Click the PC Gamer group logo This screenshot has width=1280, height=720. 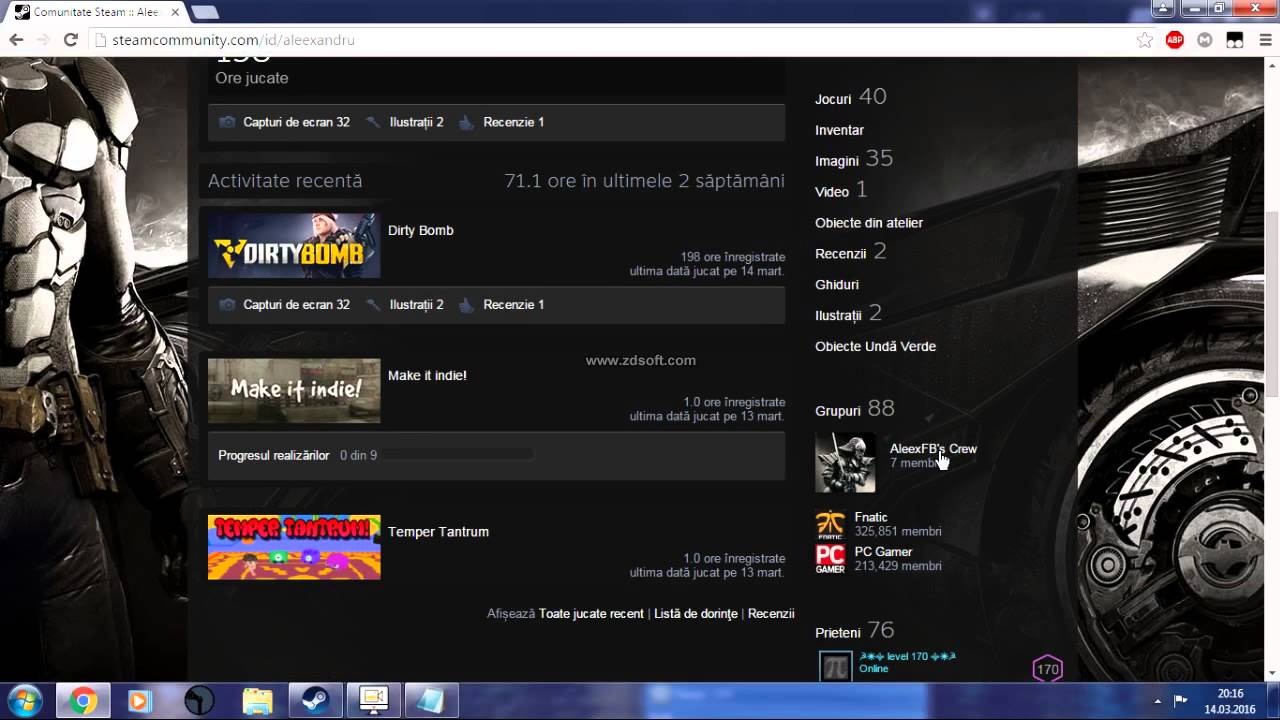830,559
